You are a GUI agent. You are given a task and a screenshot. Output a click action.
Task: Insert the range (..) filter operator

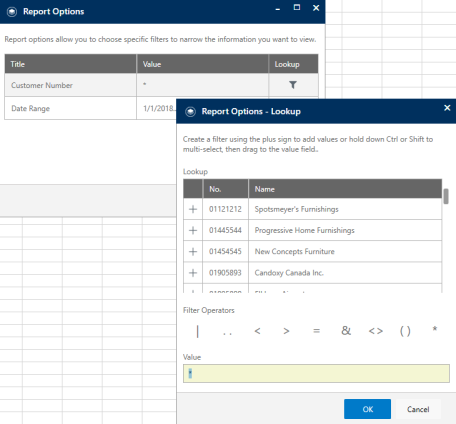(227, 333)
